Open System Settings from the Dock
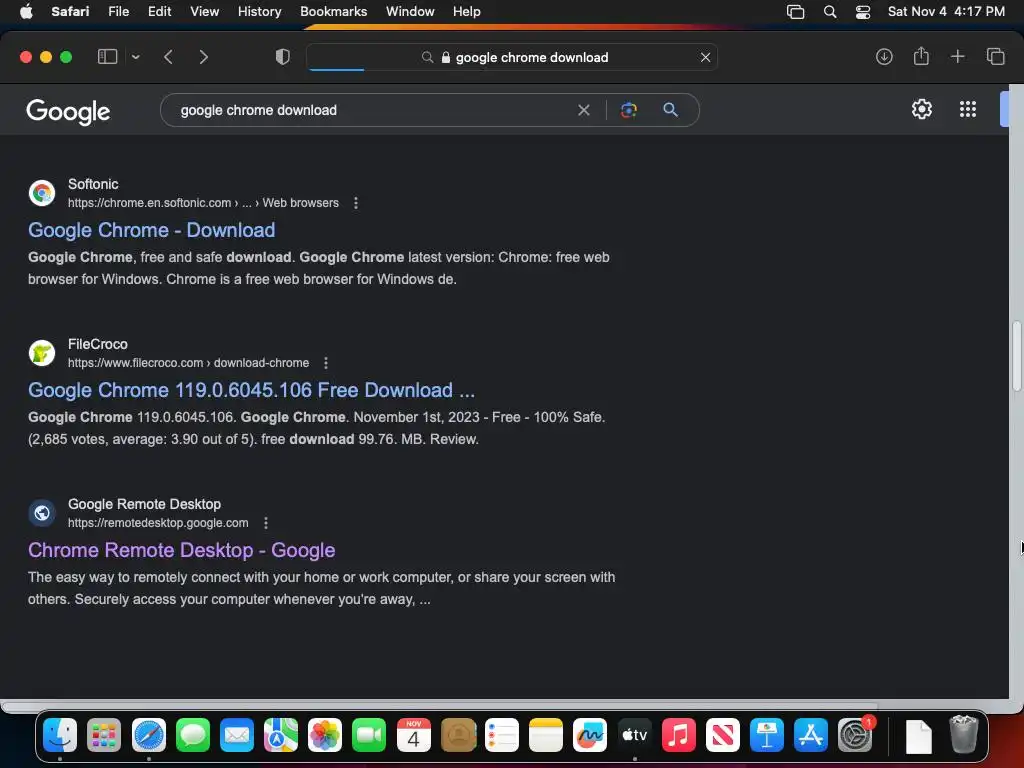The width and height of the screenshot is (1024, 768). tap(855, 735)
